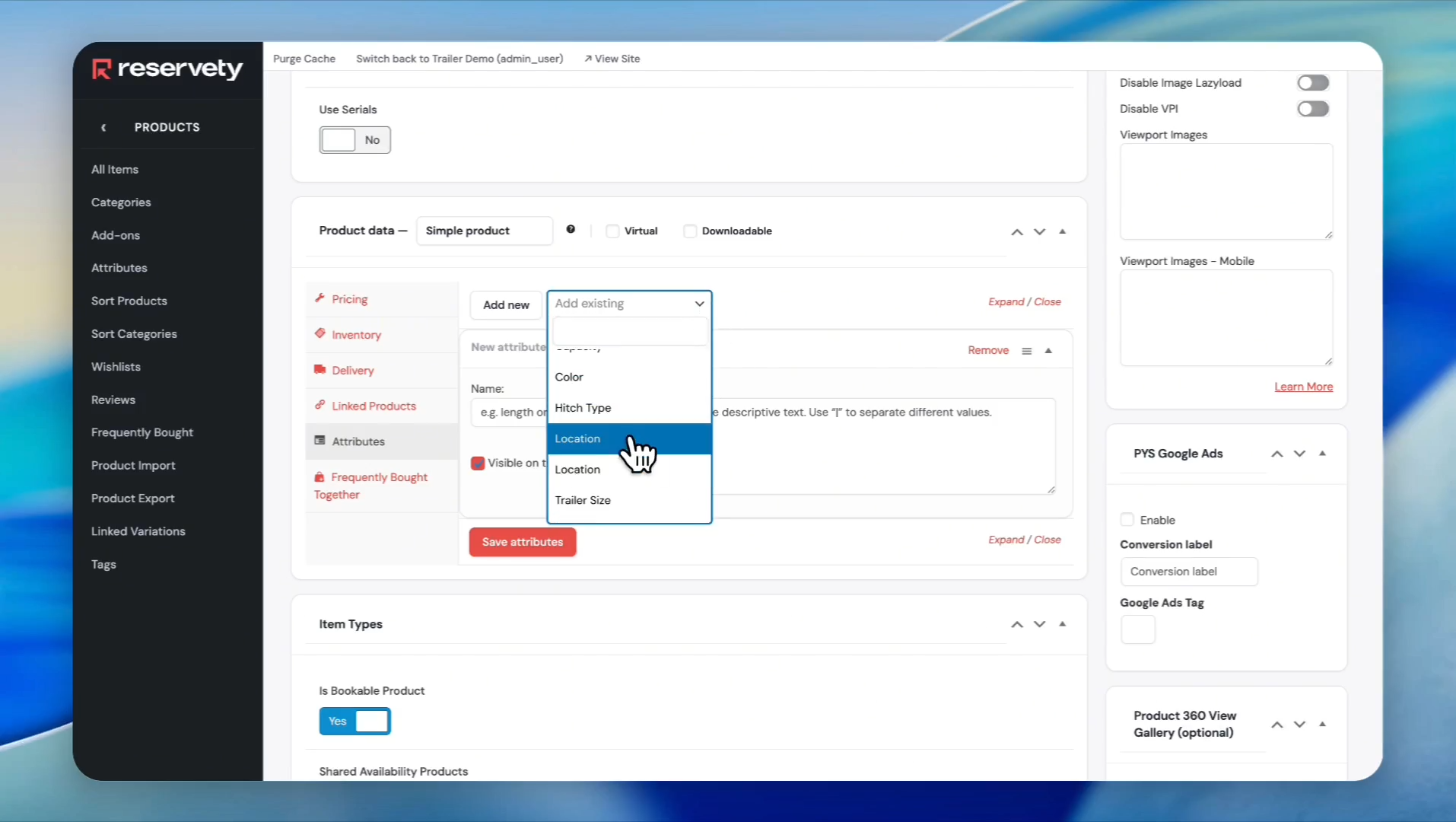This screenshot has width=1456, height=822.
Task: Grab the attribute reorder handle icon
Action: click(1026, 351)
